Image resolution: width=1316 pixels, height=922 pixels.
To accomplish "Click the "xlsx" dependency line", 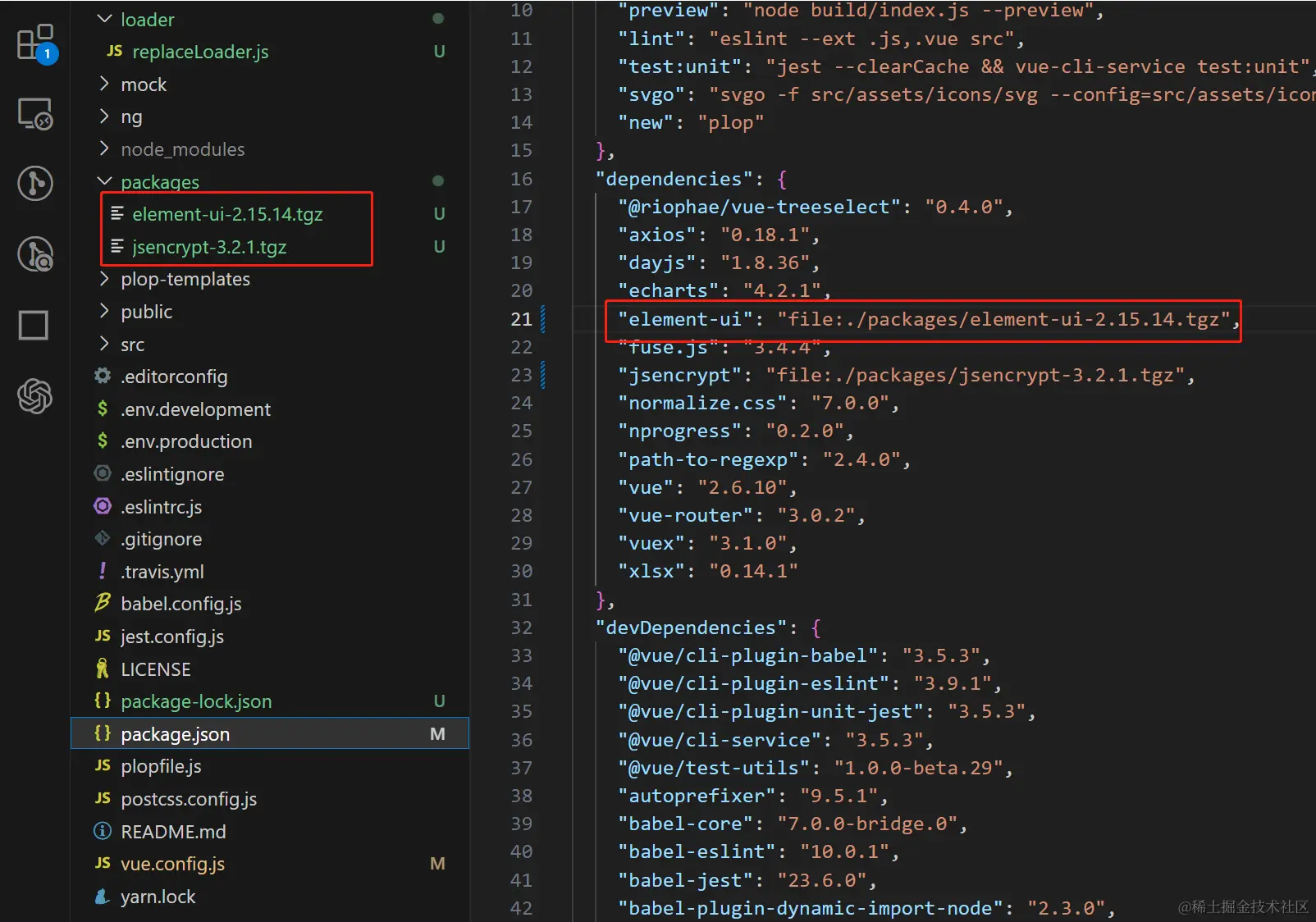I will 708,571.
